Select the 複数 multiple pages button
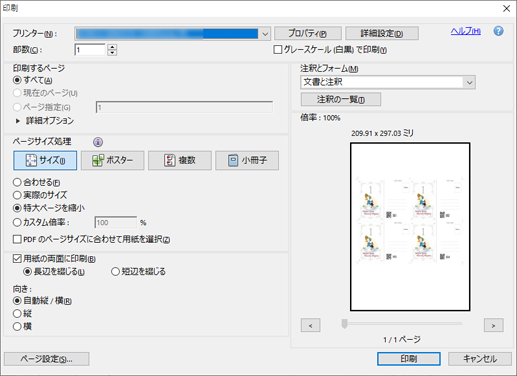517x376 pixels. click(x=180, y=160)
